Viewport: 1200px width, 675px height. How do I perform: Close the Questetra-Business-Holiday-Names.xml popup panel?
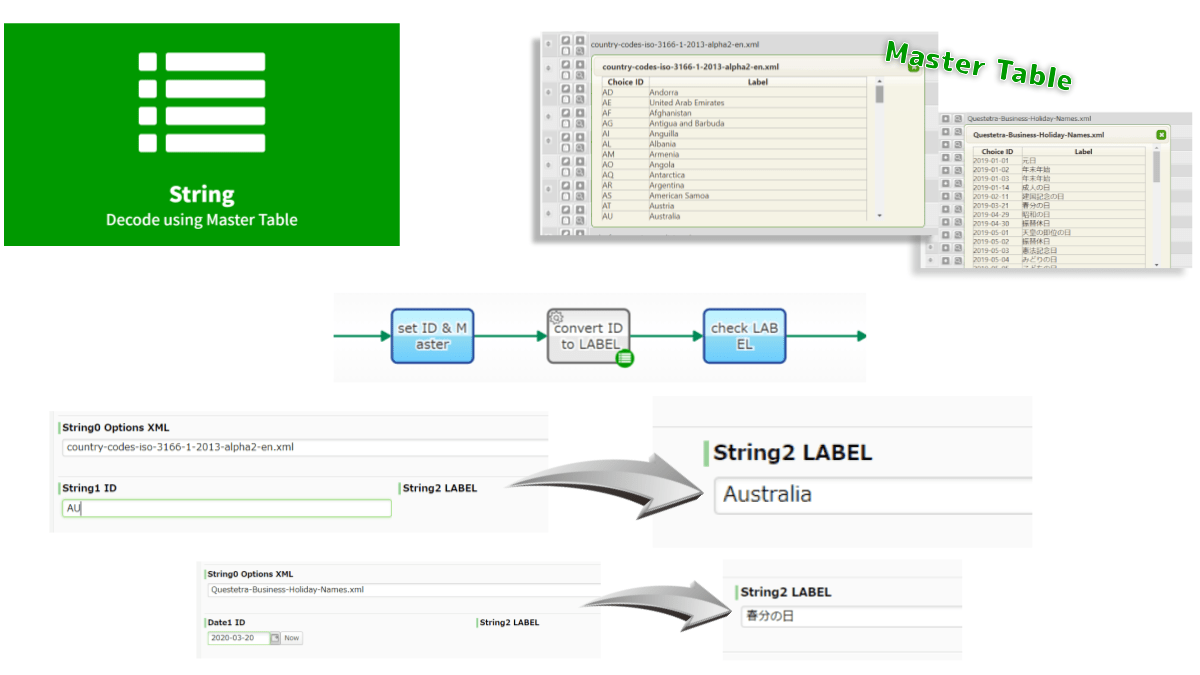[x=1162, y=134]
